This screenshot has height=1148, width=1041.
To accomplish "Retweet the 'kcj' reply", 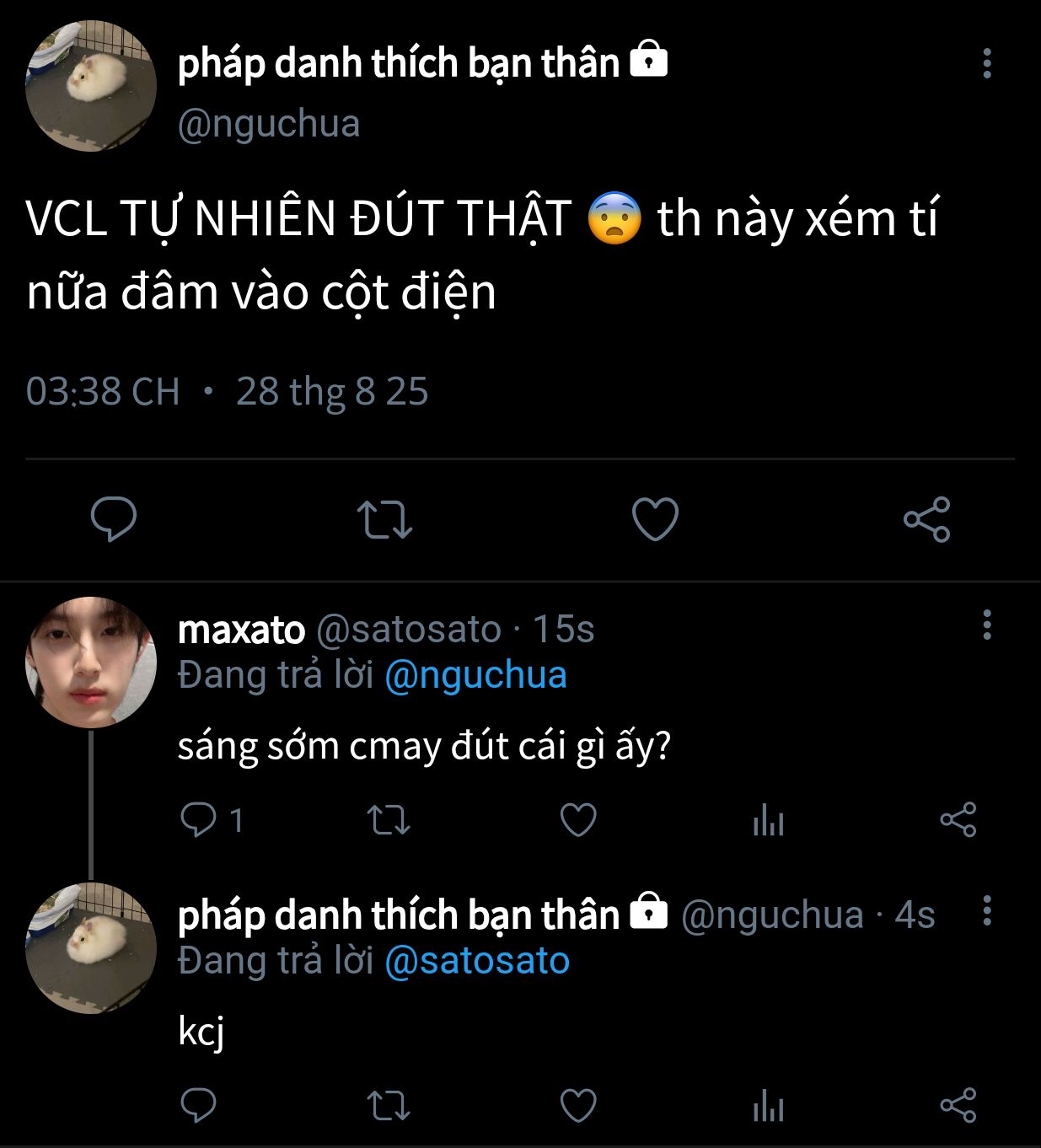I will tap(389, 1105).
